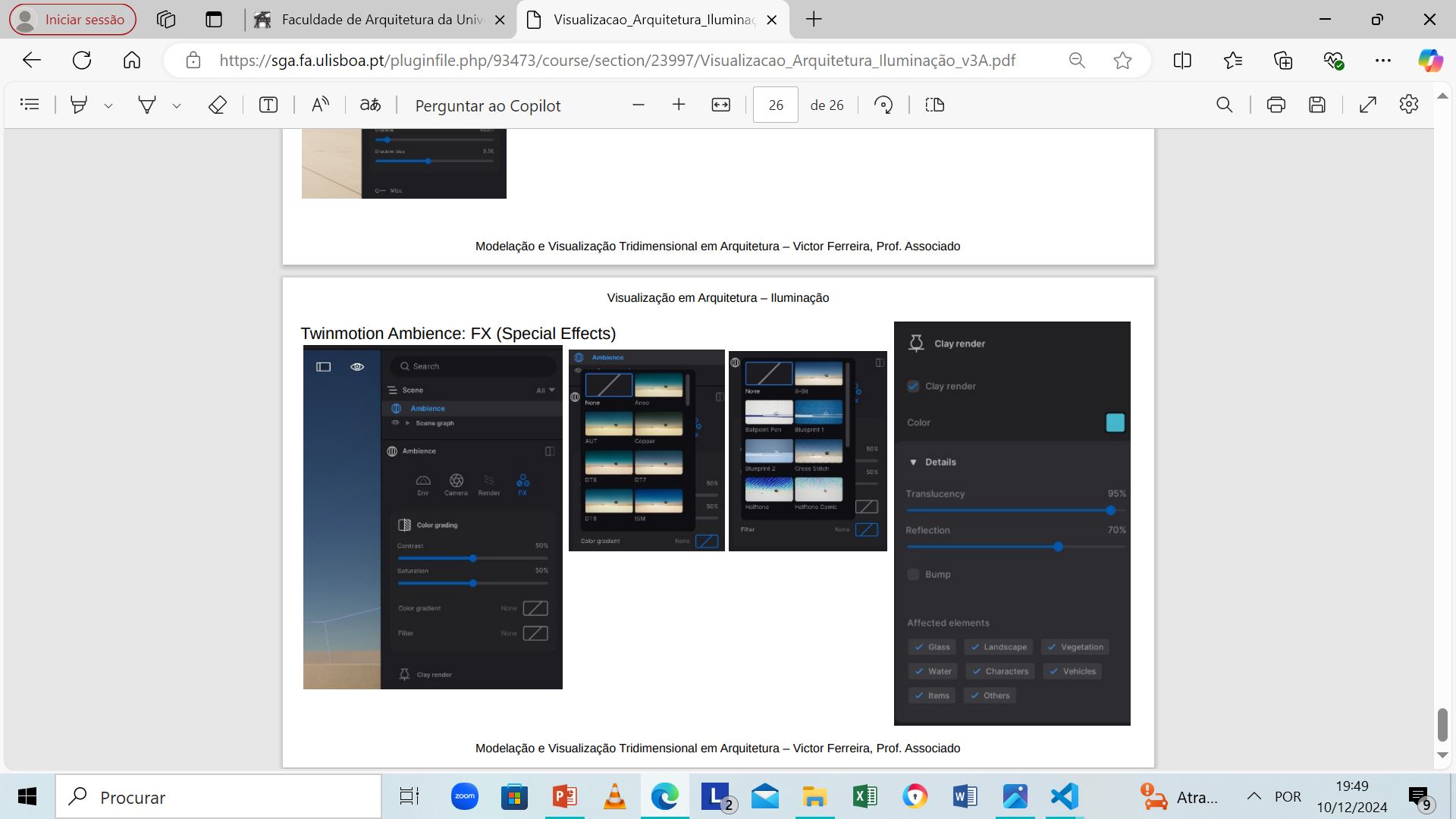1456x819 pixels.
Task: Zoom in the PDF
Action: 679,105
